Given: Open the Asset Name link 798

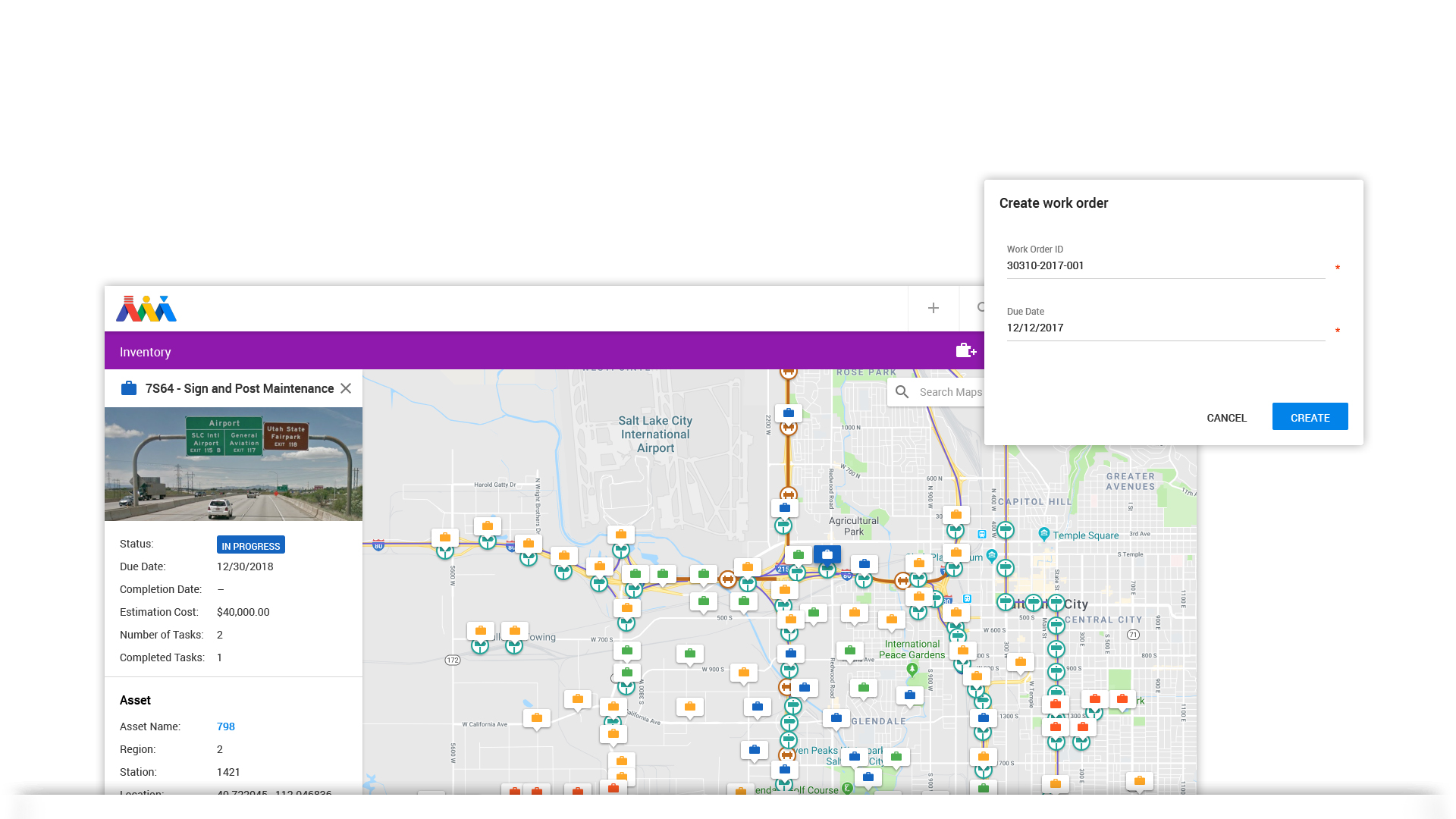Looking at the screenshot, I should point(226,726).
